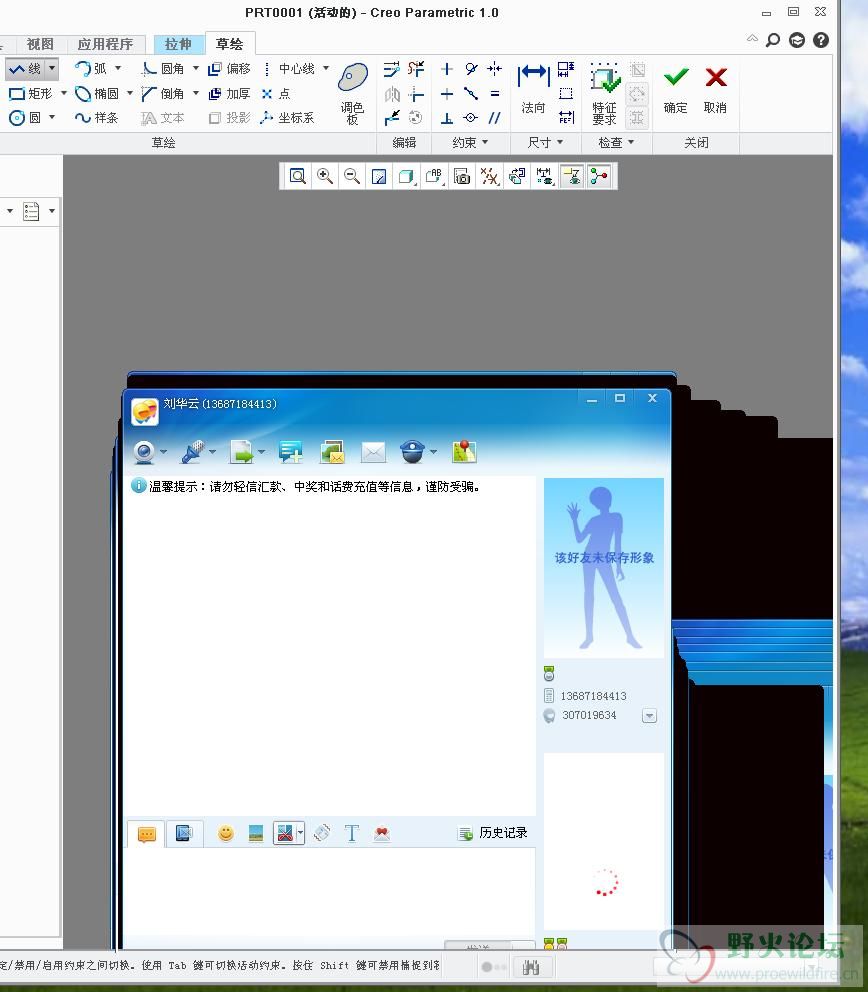
Task: Click the font T formatting icon
Action: click(x=352, y=833)
